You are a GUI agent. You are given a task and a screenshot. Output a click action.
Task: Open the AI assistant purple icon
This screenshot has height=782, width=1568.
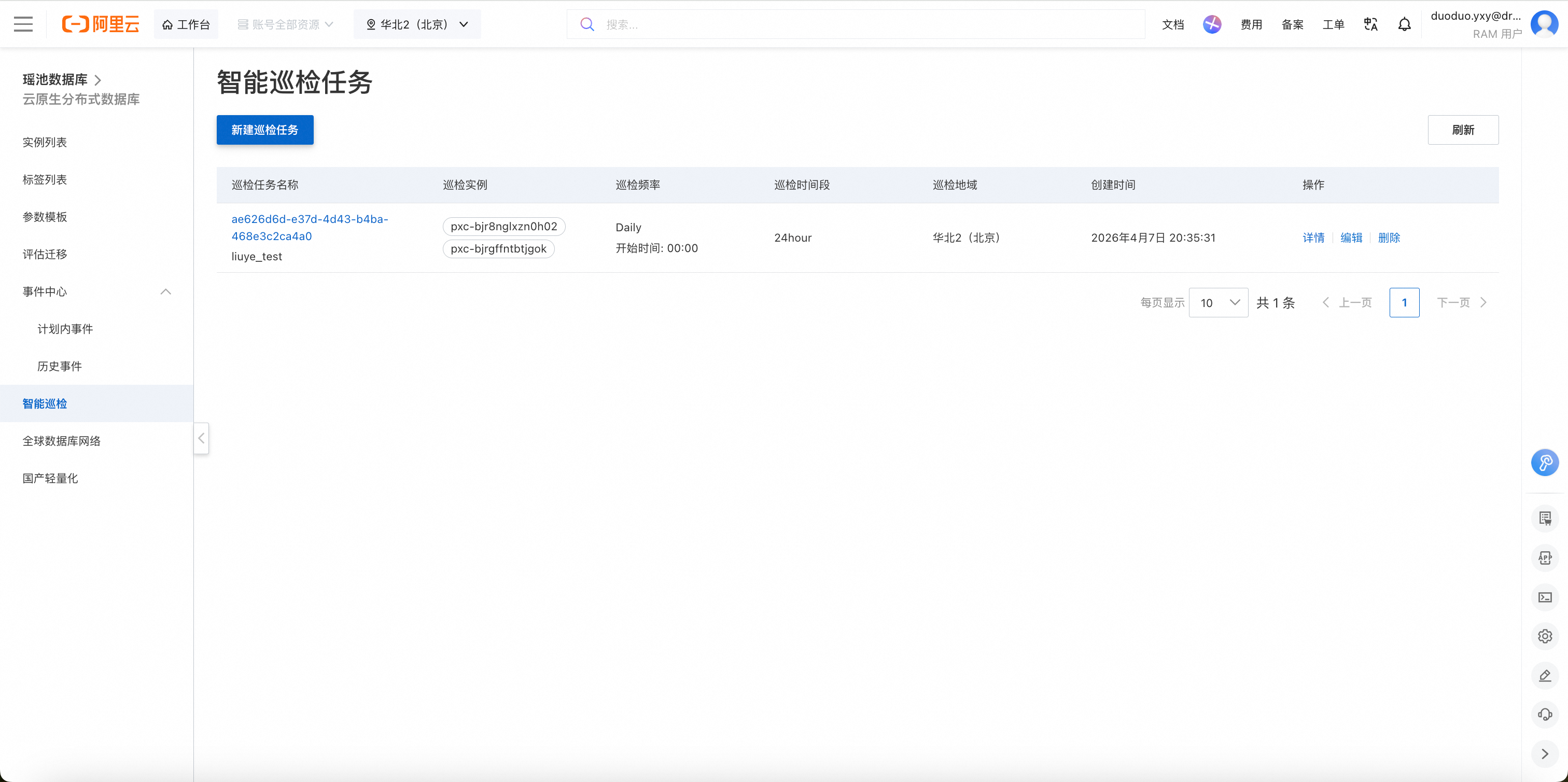(1211, 24)
